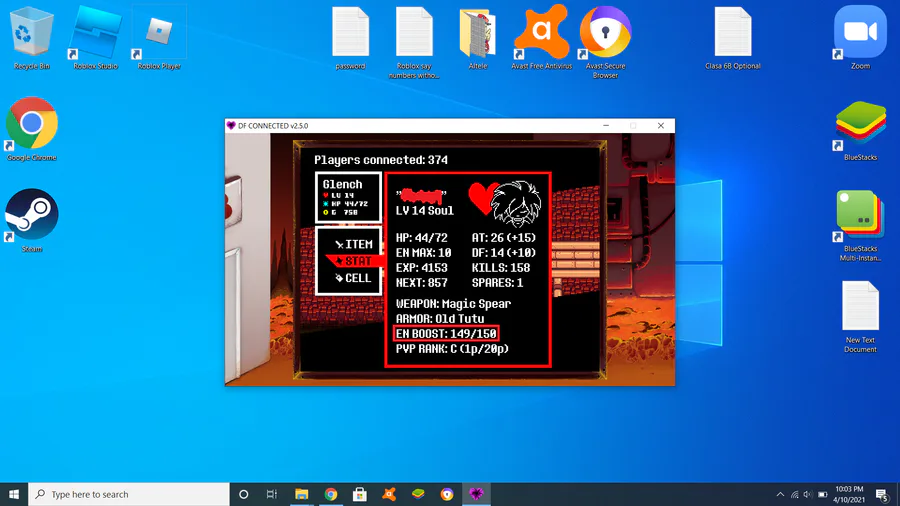Image resolution: width=900 pixels, height=506 pixels.
Task: Open the Roblox Studio shortcut
Action: (x=95, y=37)
